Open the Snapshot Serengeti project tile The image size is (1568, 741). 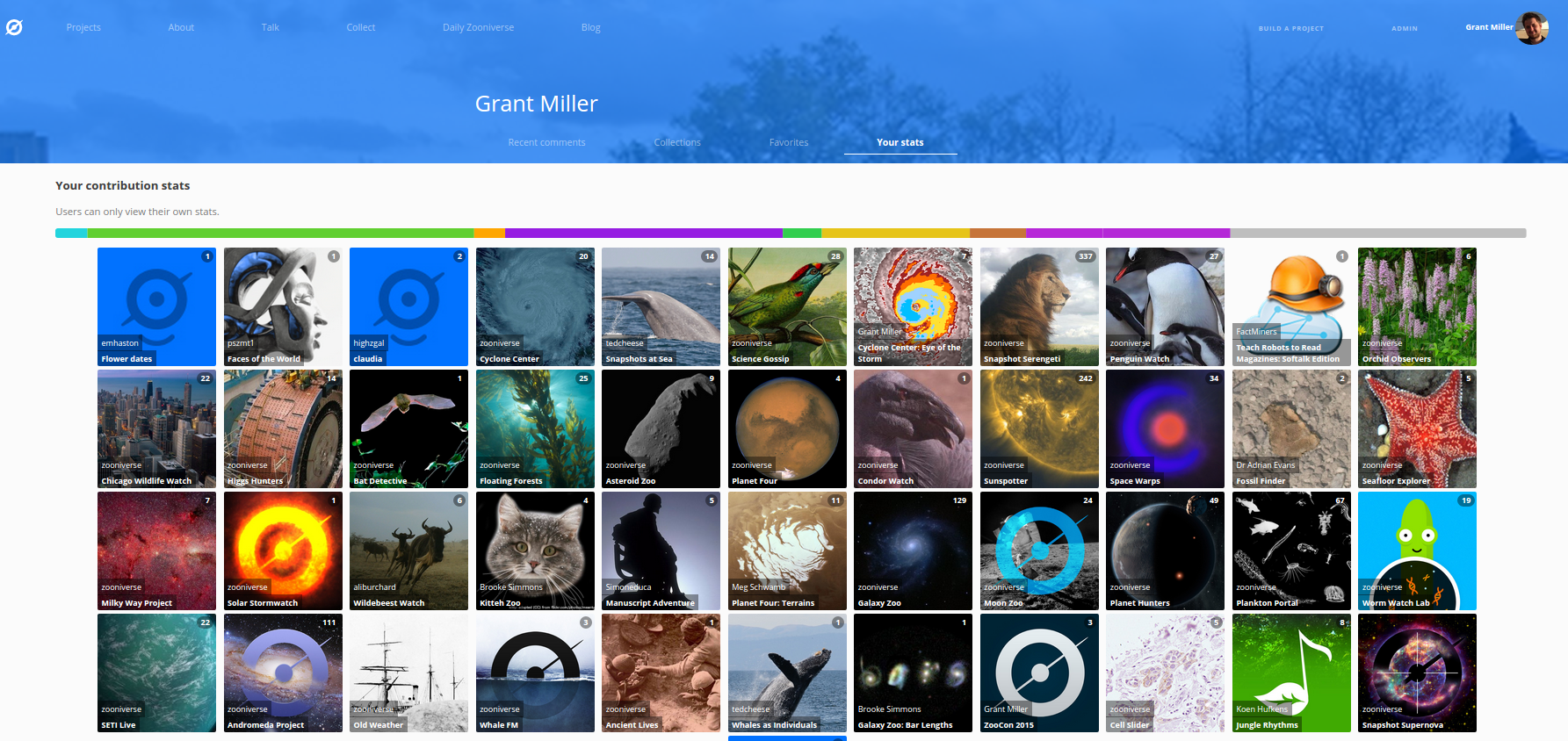1038,306
